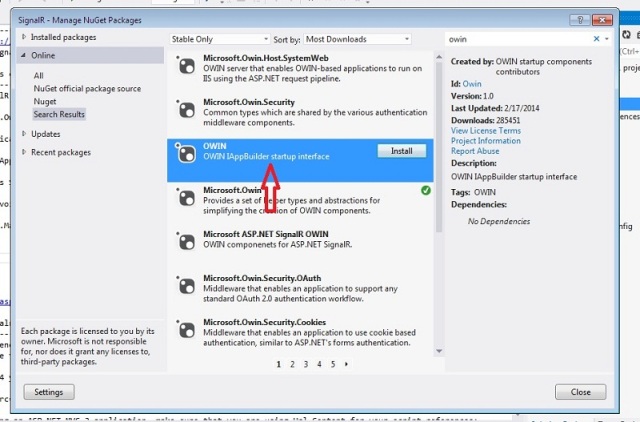Click the Microsoft.Owin.Host.SystemWeb package icon

coord(187,66)
